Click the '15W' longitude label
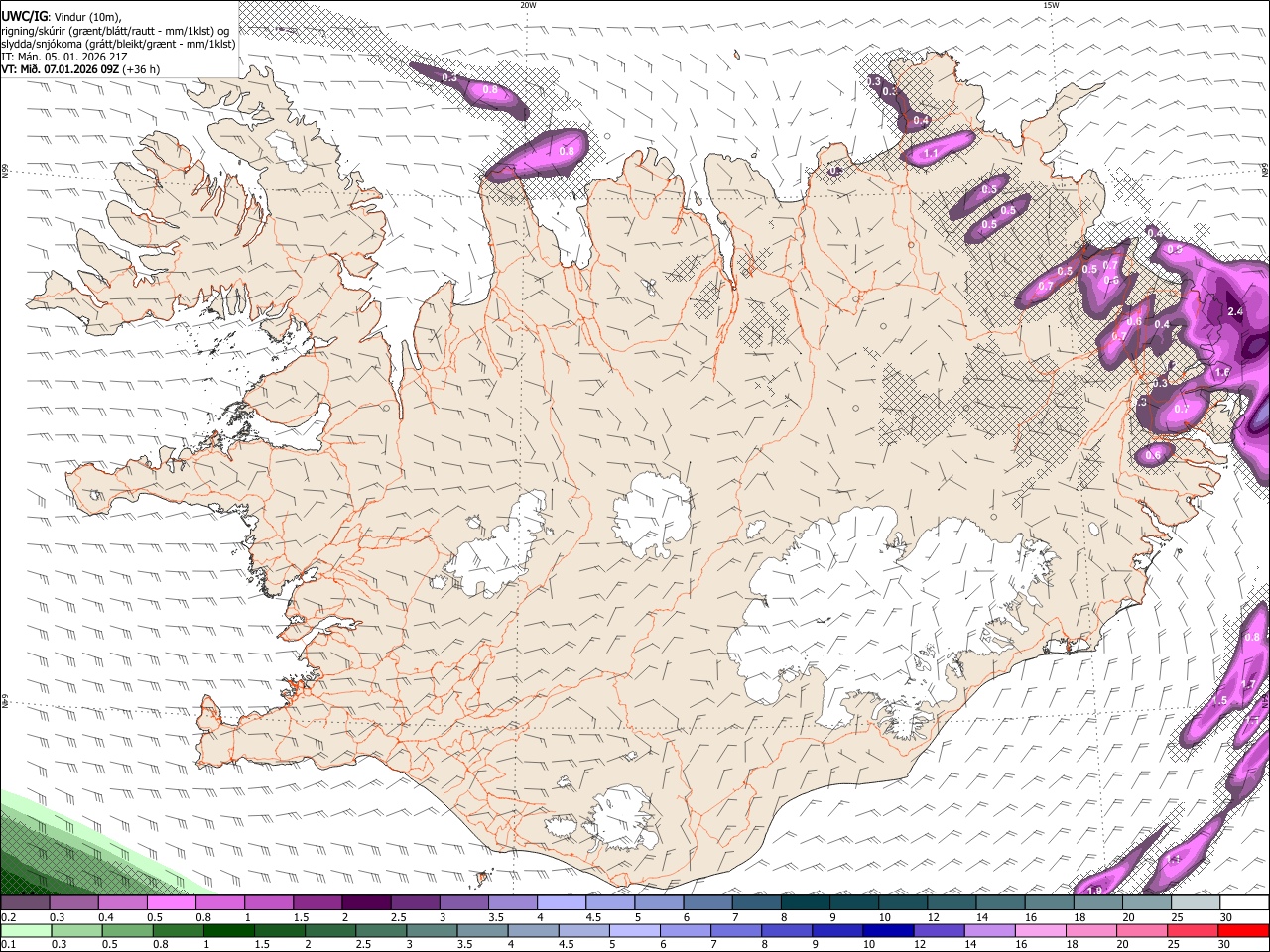 click(x=1051, y=5)
